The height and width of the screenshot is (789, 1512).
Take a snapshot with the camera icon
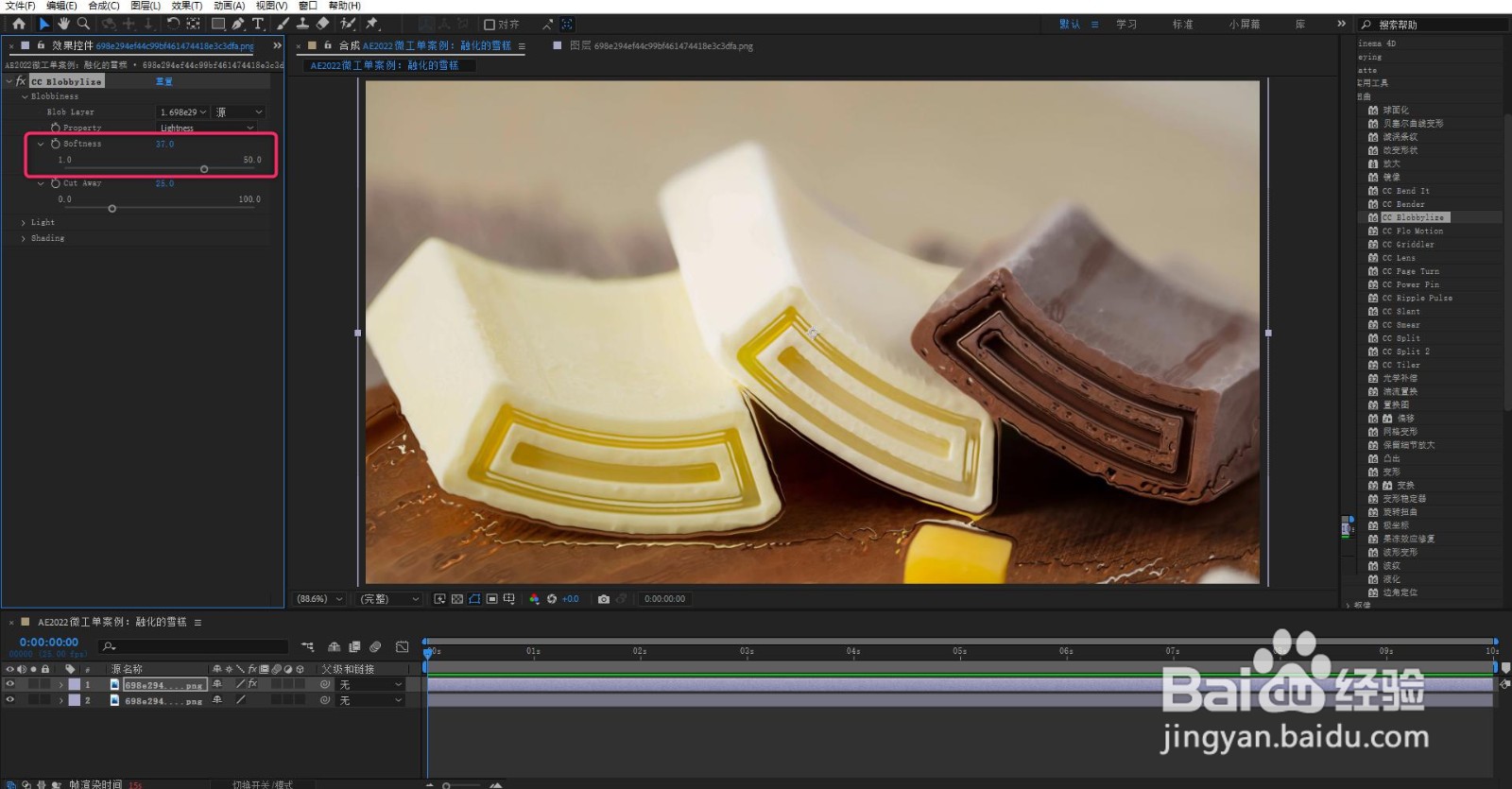pyautogui.click(x=604, y=599)
